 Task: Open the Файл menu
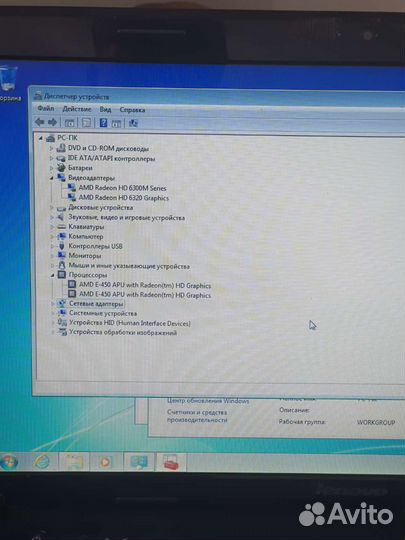(46, 108)
